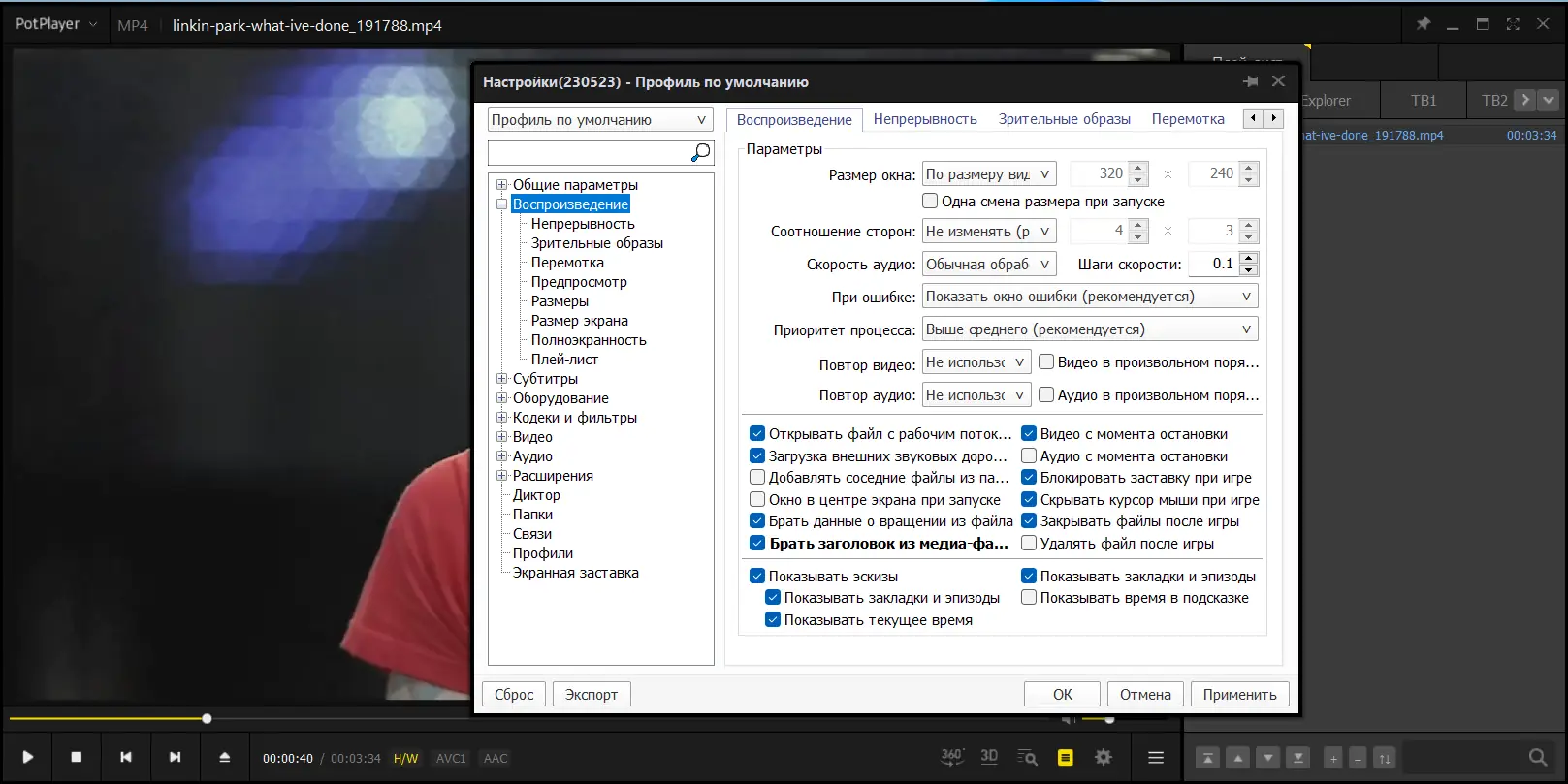Screen dimensions: 1568x784
Task: Toggle the 3D video mode icon
Action: click(x=989, y=757)
